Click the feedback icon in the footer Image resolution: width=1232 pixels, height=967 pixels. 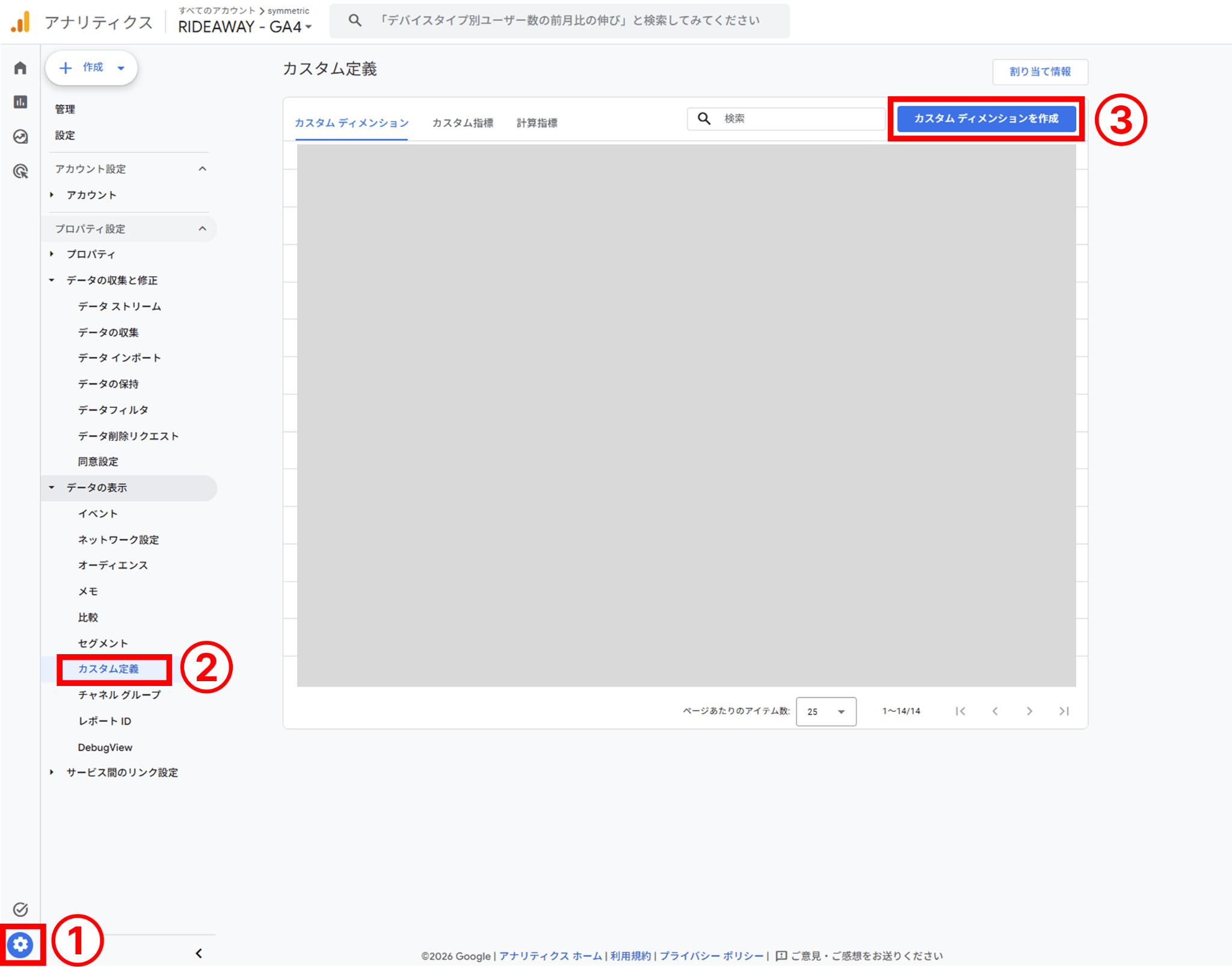(x=781, y=956)
